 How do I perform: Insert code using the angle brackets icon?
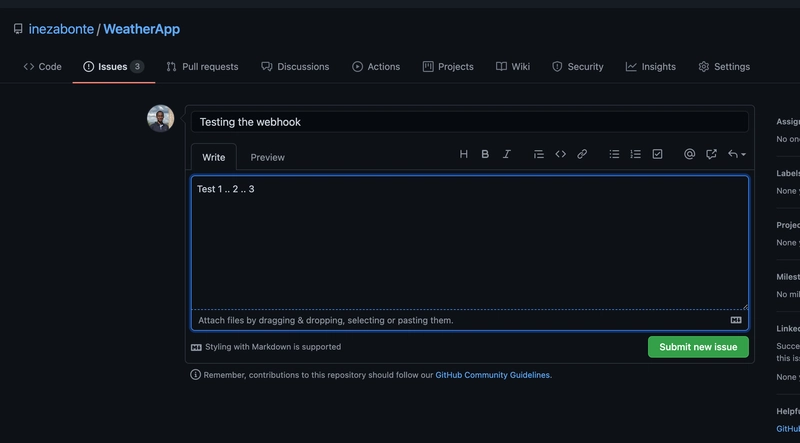[560, 154]
